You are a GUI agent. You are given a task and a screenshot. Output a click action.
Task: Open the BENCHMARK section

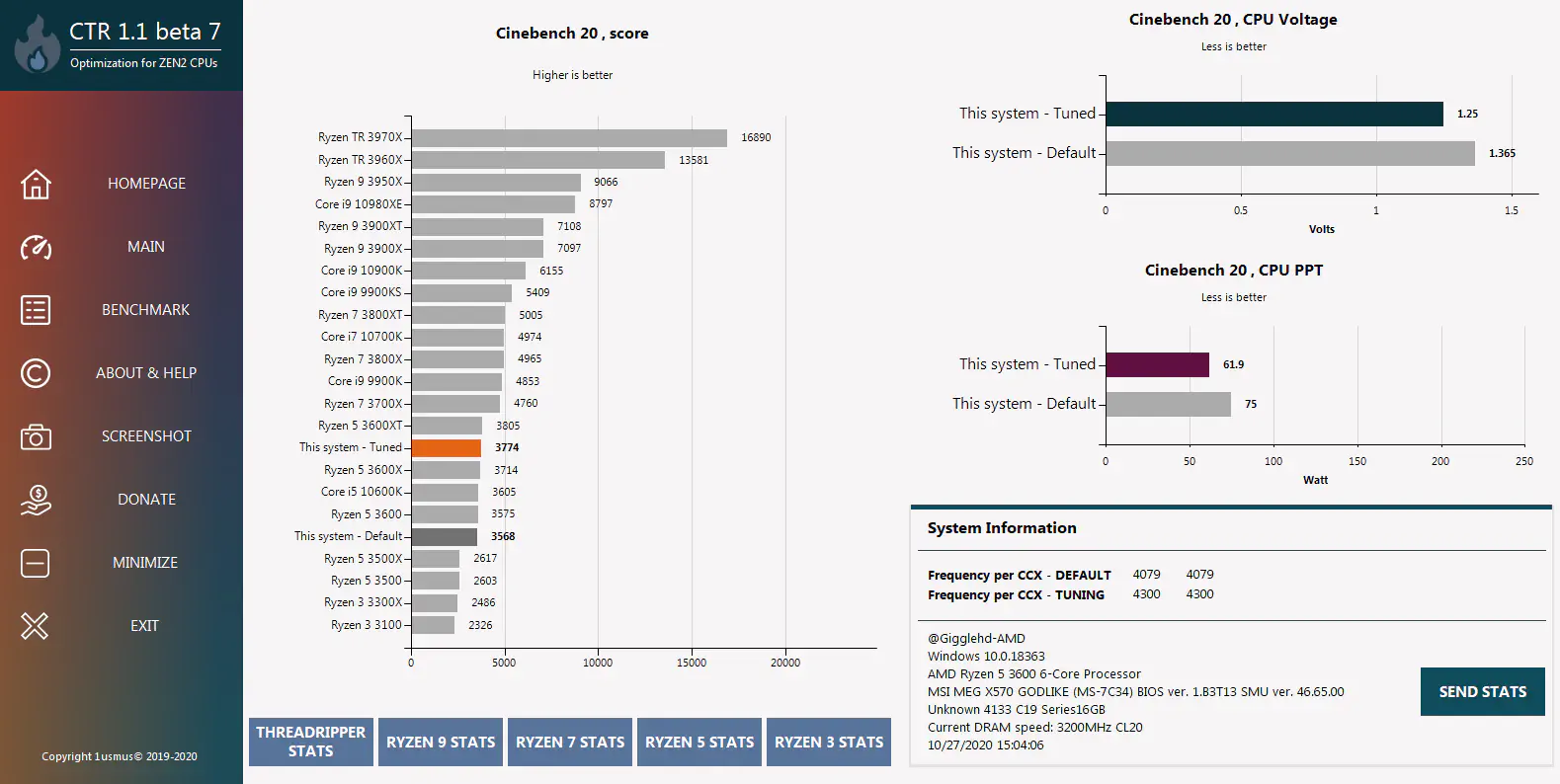pos(146,310)
